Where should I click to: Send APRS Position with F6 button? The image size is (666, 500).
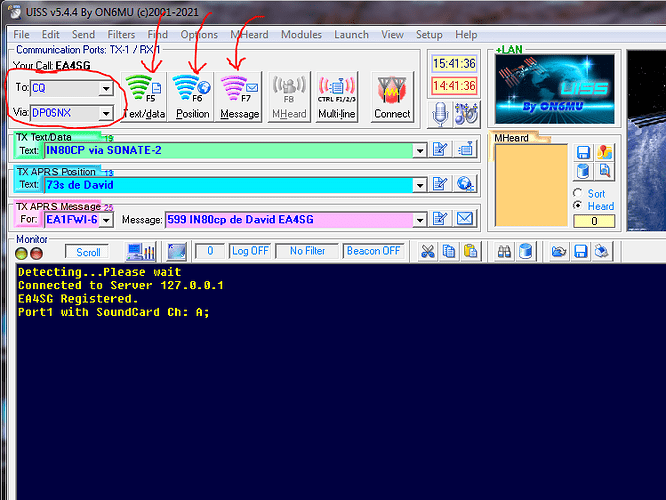[192, 97]
